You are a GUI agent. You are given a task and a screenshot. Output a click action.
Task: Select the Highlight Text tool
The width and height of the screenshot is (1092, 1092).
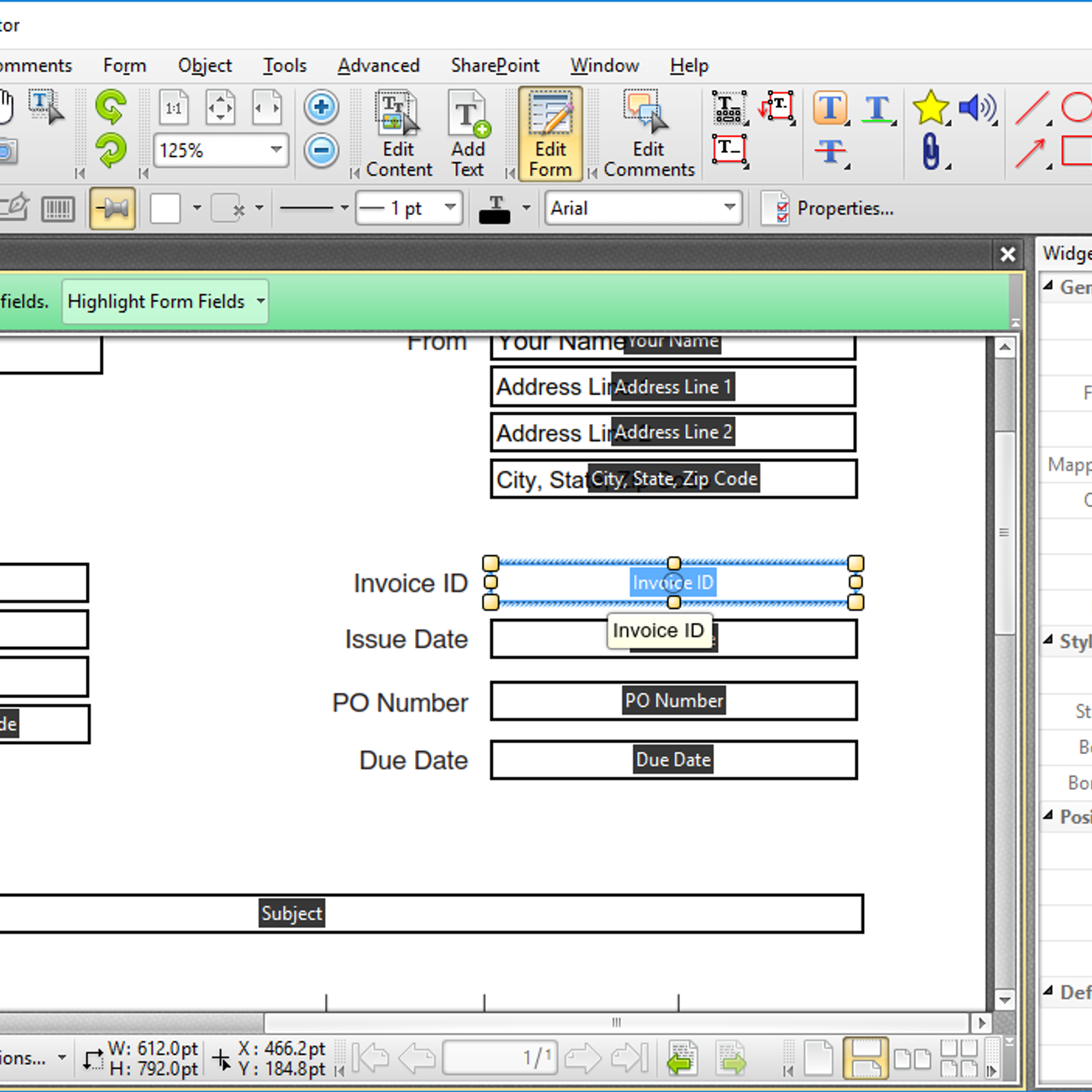pyautogui.click(x=830, y=108)
